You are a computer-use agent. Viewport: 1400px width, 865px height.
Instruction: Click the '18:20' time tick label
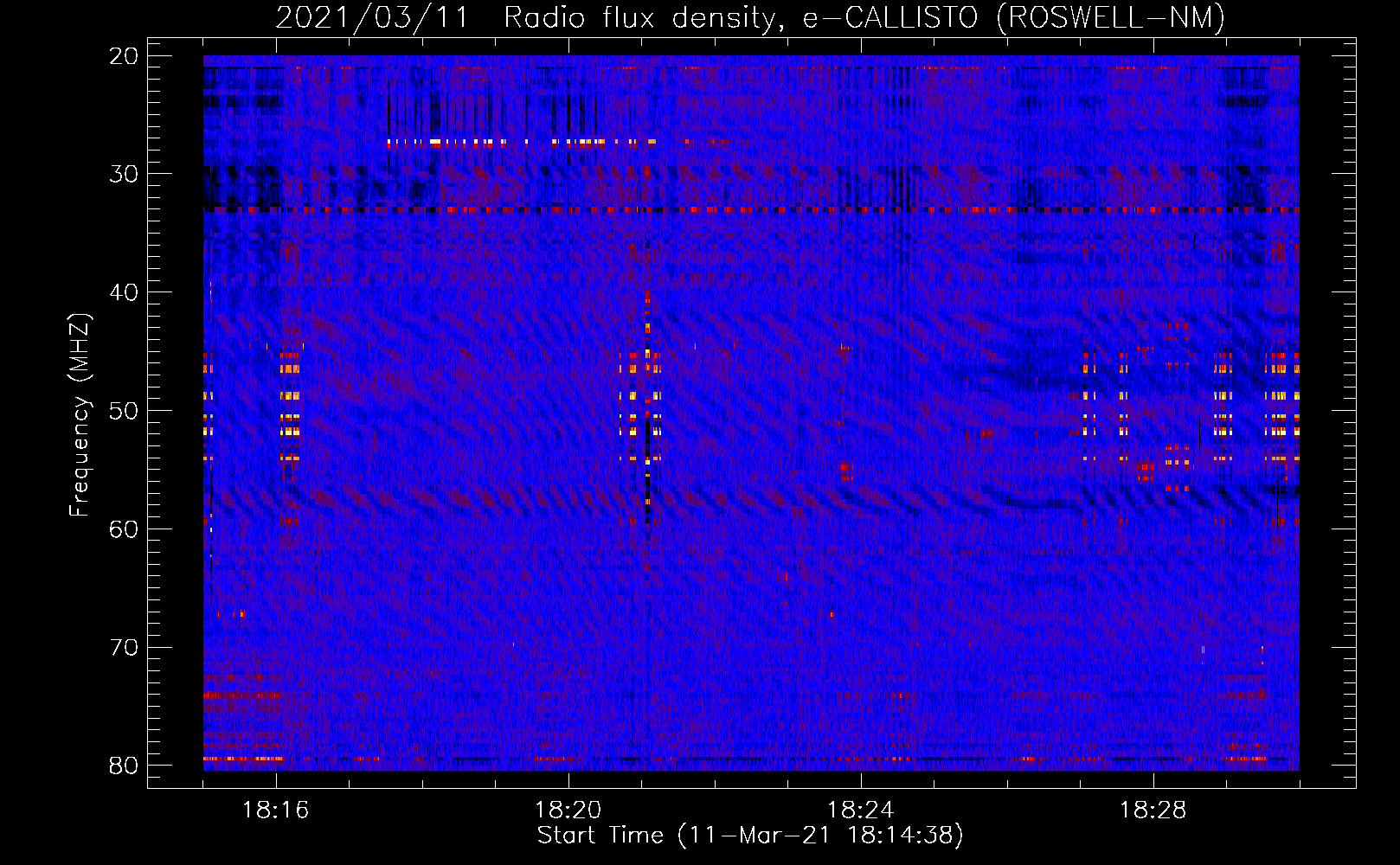click(568, 811)
